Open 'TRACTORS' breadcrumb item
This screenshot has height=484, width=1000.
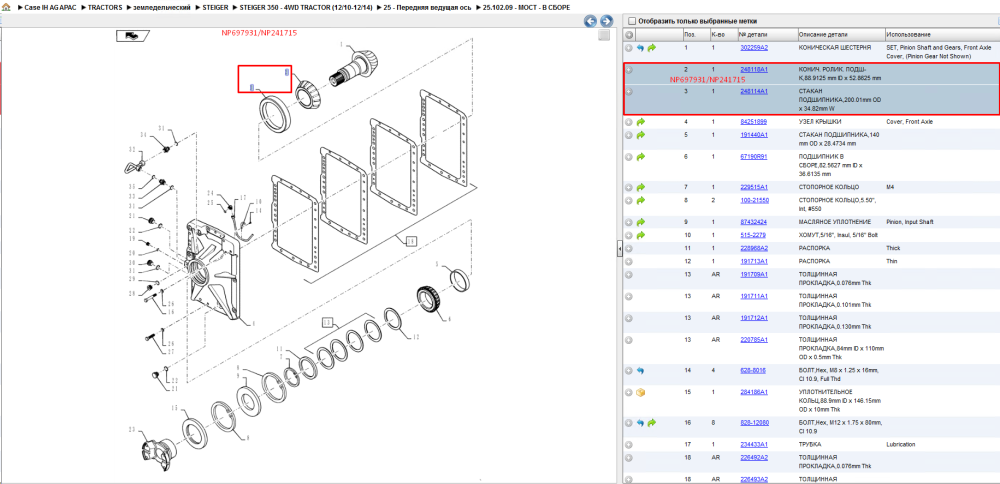105,7
